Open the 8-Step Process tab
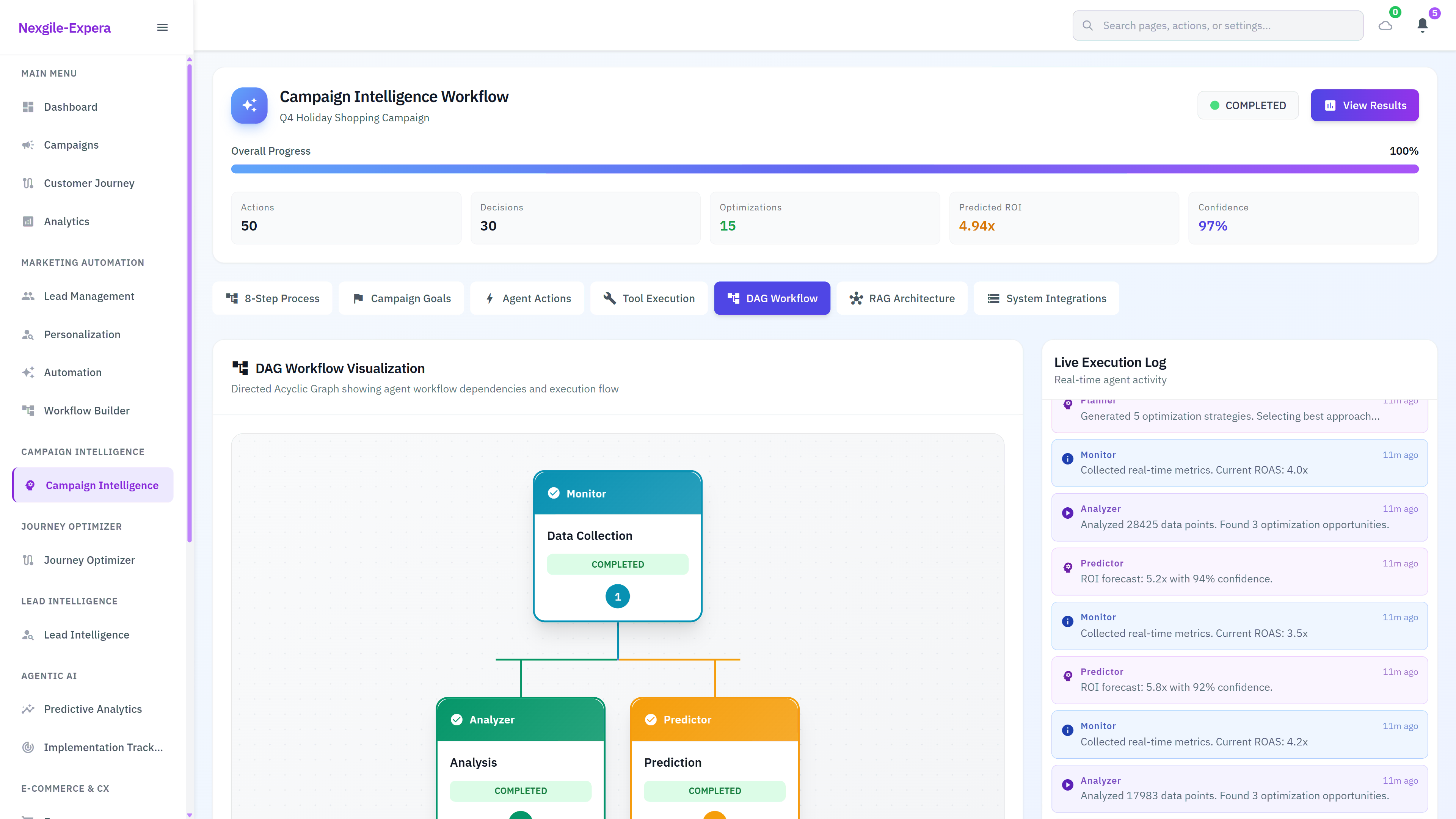1456x819 pixels. 273,298
